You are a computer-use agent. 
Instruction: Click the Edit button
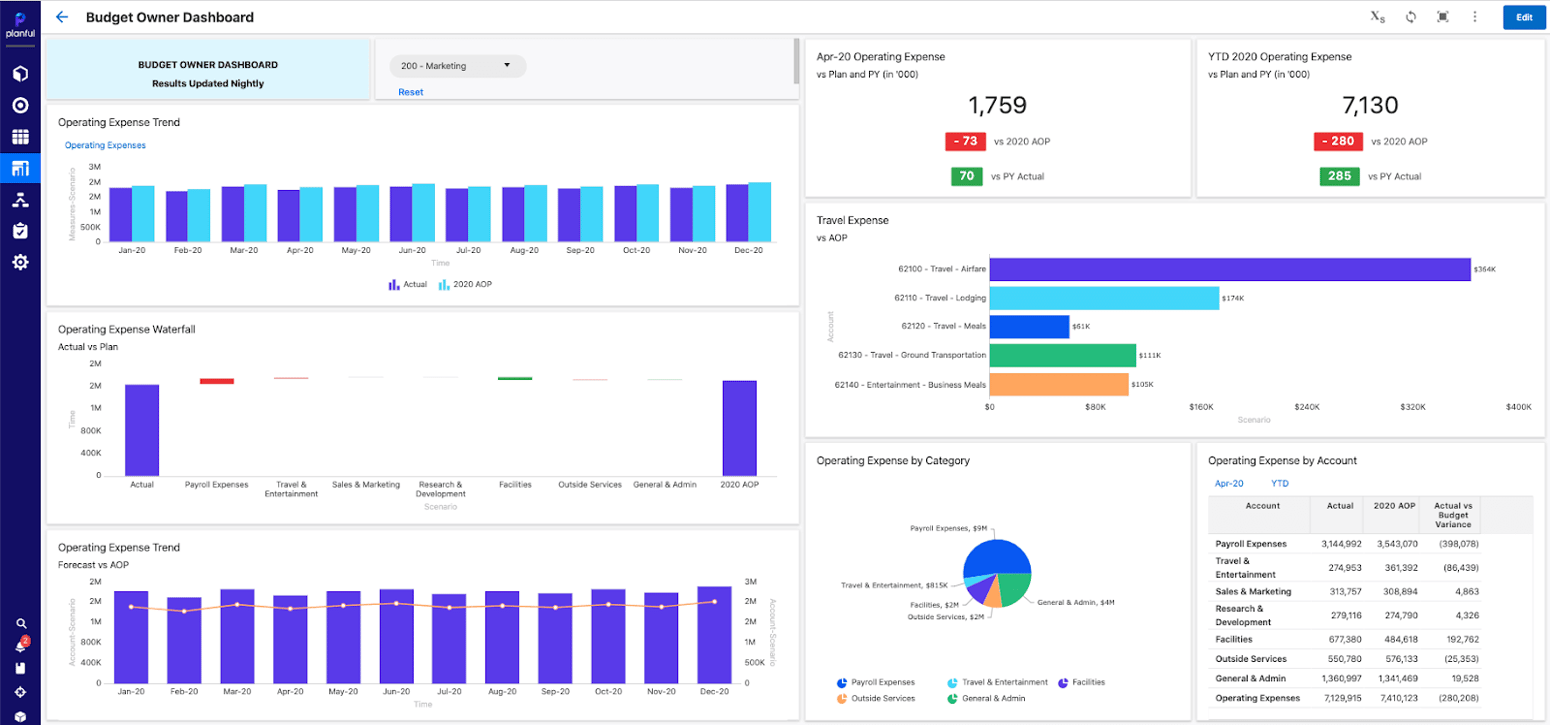1526,17
